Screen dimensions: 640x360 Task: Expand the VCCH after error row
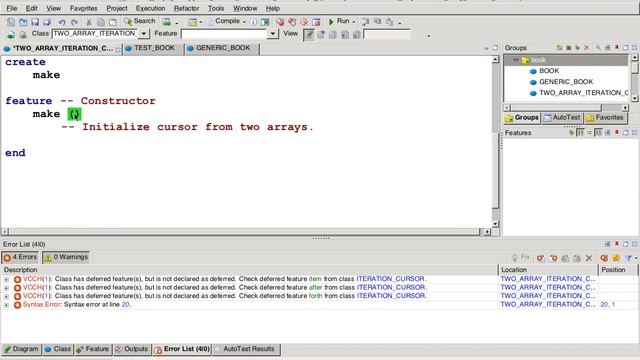pyautogui.click(x=6, y=288)
